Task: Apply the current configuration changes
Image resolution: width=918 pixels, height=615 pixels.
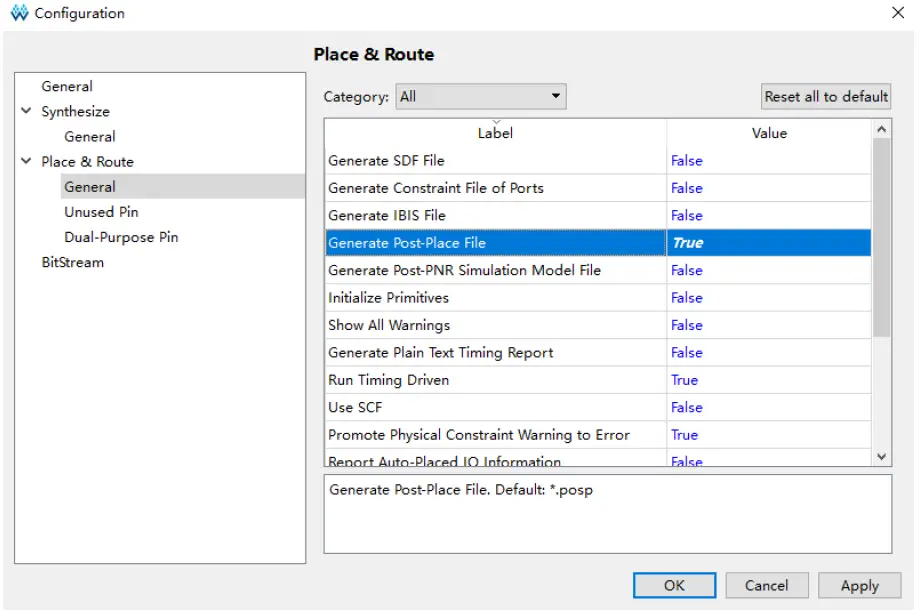Action: click(x=859, y=586)
